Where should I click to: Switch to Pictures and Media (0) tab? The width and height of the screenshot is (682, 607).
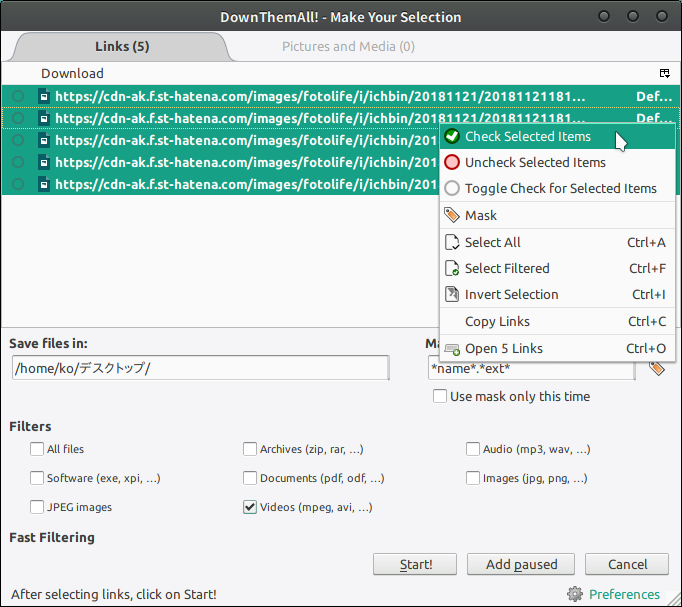348,47
